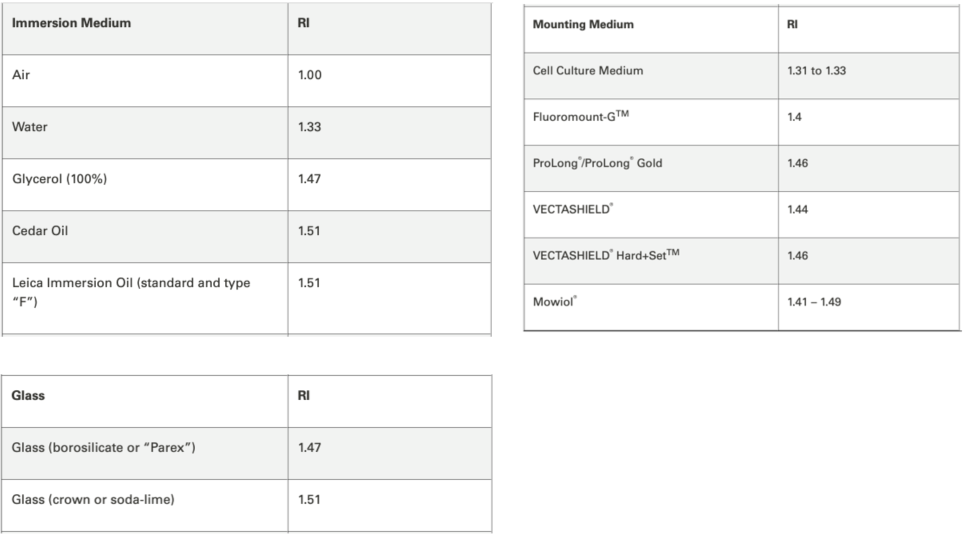The image size is (965, 535).
Task: Click the 1.44 RI value for VECTASHIELD
Action: pos(798,209)
